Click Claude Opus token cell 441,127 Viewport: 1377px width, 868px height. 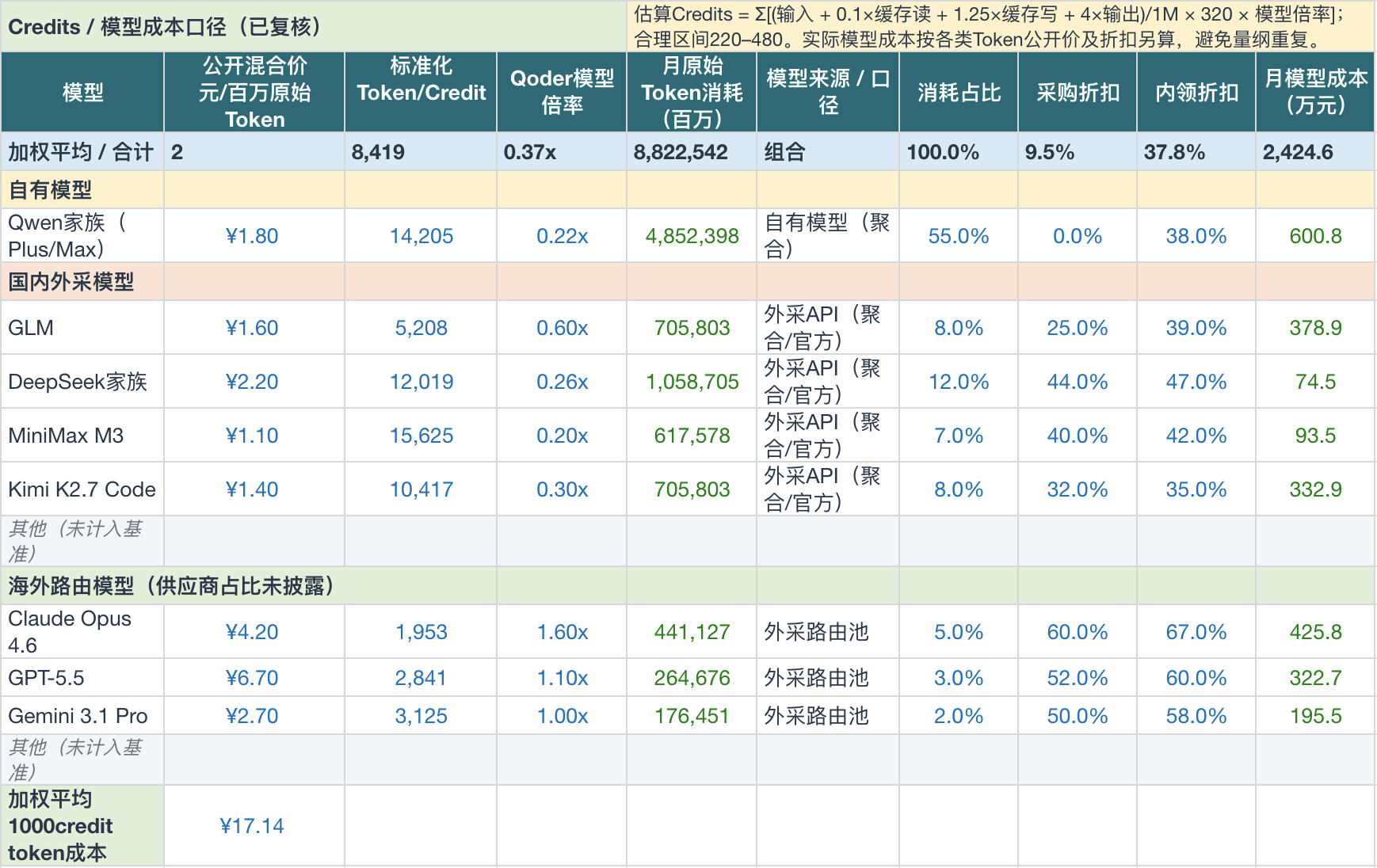(x=692, y=632)
